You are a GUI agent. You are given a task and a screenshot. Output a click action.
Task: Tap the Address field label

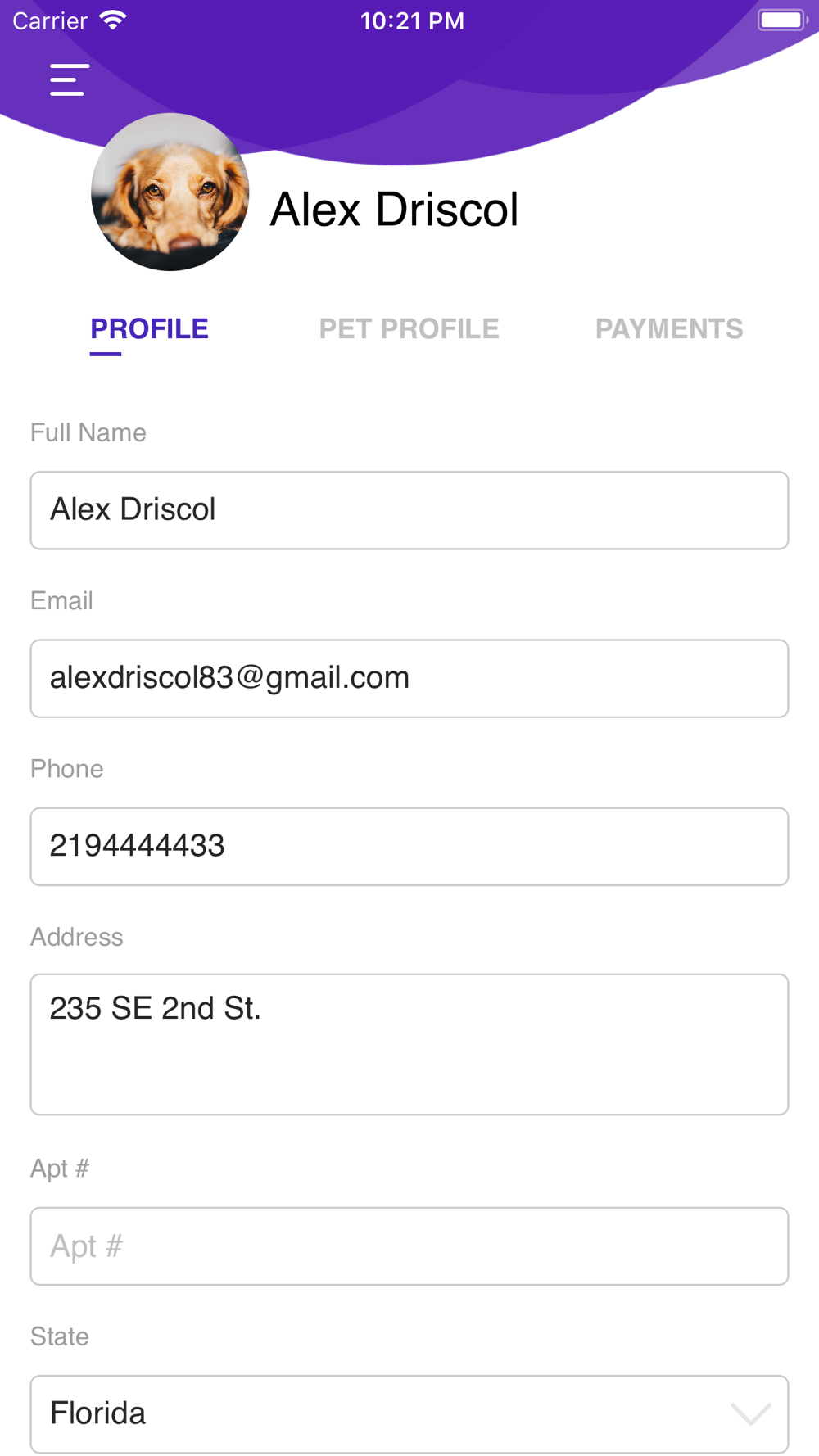77,937
